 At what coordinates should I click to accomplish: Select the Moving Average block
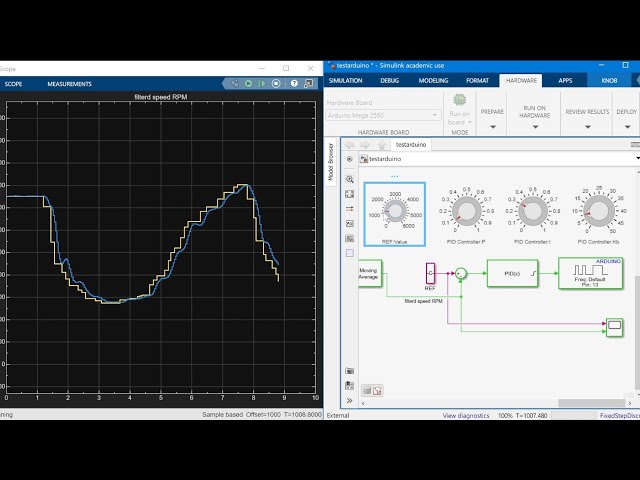pyautogui.click(x=369, y=273)
